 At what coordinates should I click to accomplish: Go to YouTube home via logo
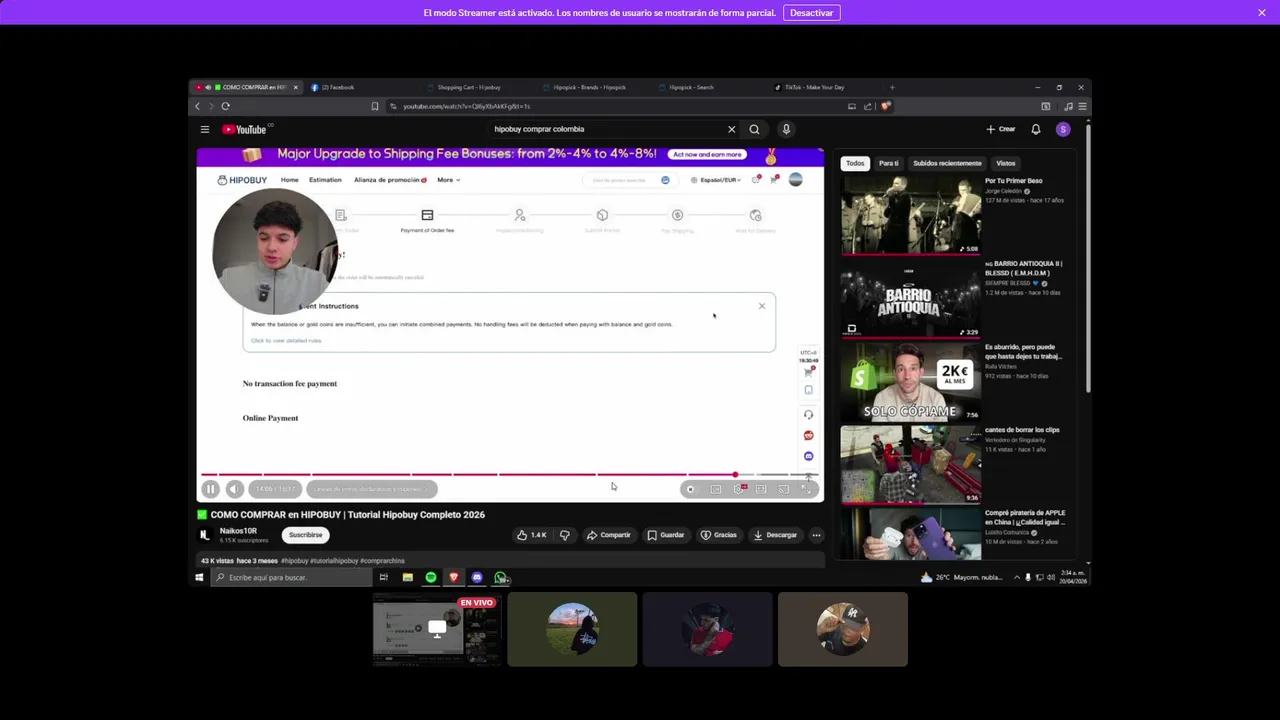[x=244, y=129]
